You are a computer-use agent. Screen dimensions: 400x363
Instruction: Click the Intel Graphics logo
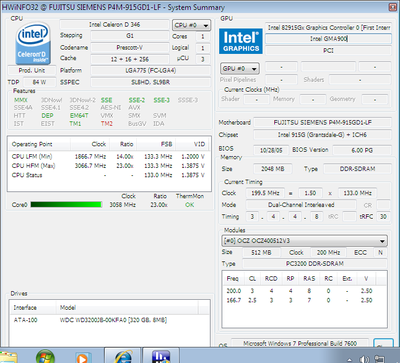click(241, 41)
